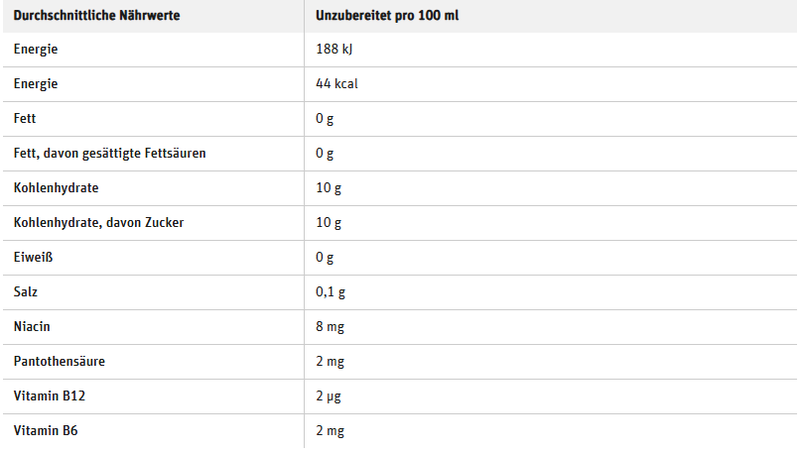Select the 8 mg Niacin value
Screen dimensions: 799x452
pyautogui.click(x=330, y=327)
